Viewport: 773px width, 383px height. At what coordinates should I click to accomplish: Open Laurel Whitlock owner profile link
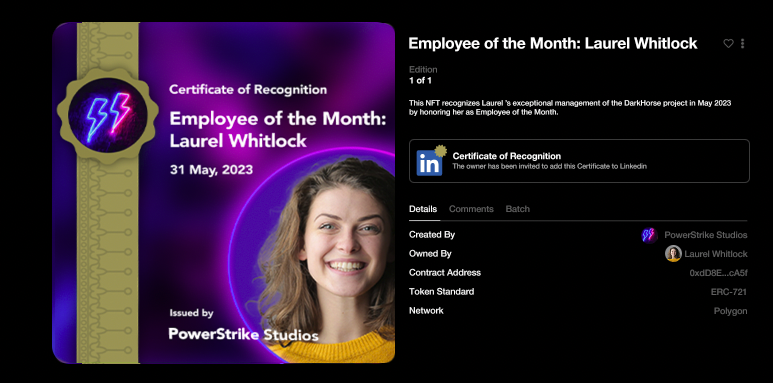tap(716, 254)
